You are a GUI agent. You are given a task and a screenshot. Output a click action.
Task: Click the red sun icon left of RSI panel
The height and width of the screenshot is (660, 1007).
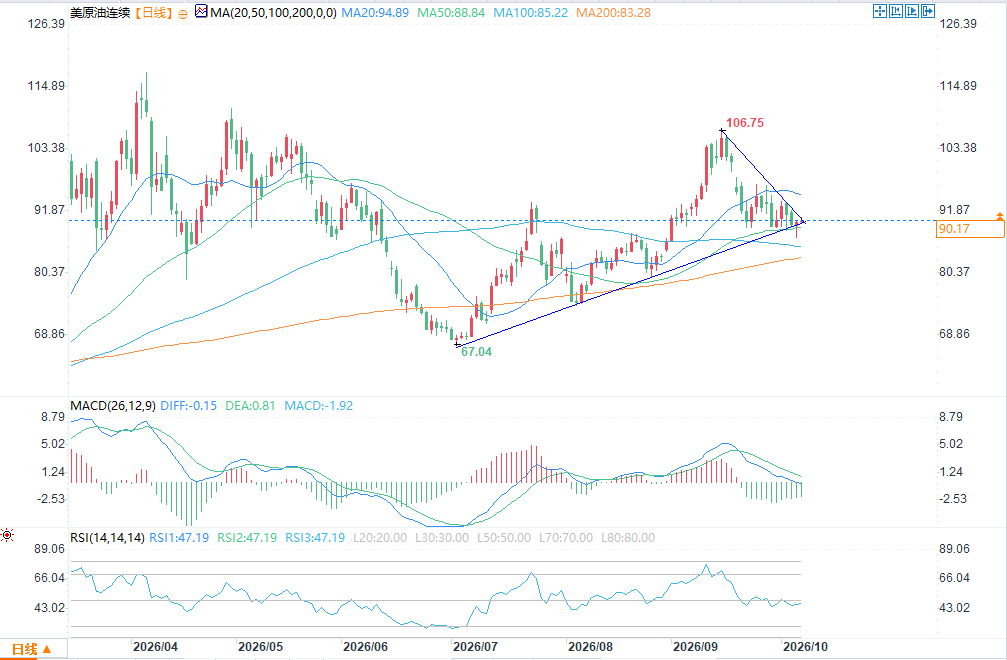7,535
